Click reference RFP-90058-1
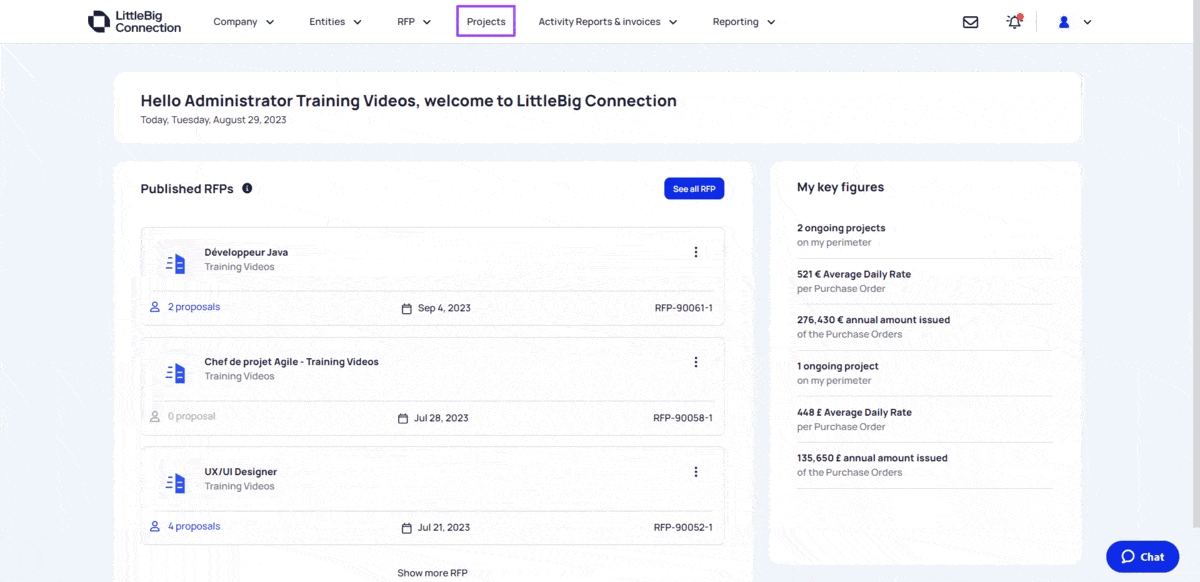The width and height of the screenshot is (1200, 582). pos(683,418)
